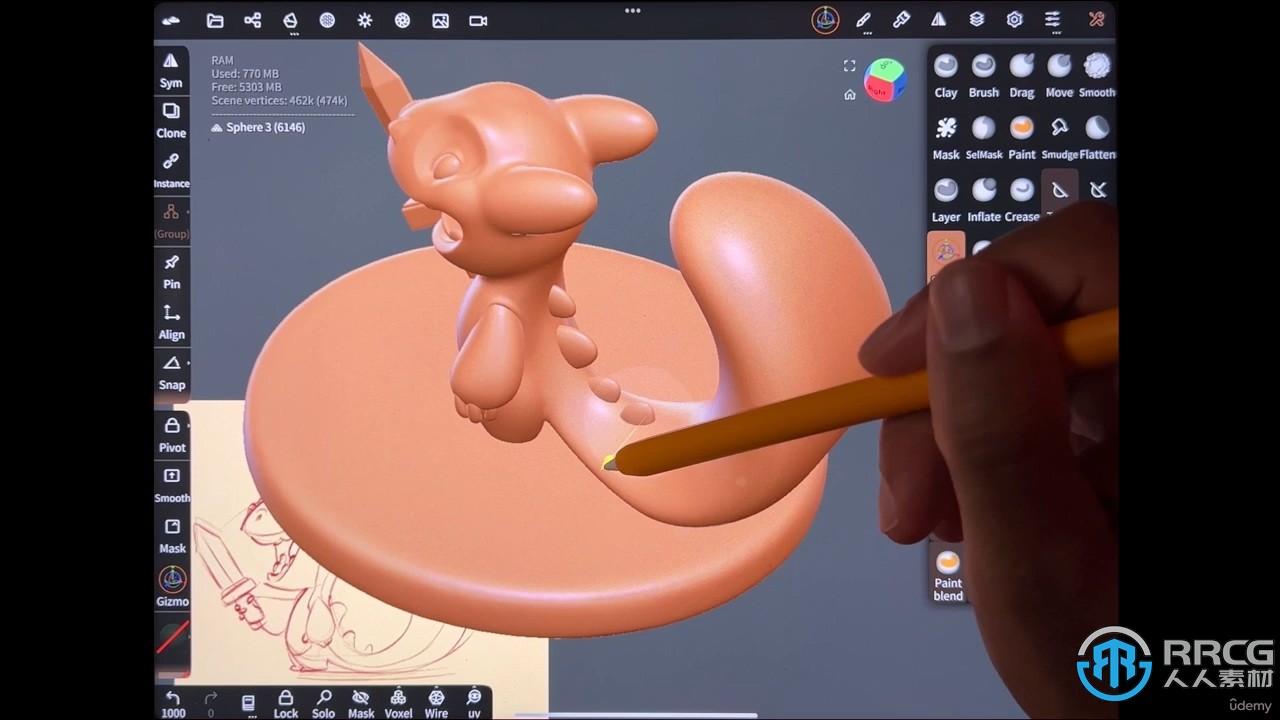The width and height of the screenshot is (1280, 720).
Task: Select the Flatten tool
Action: (x=1097, y=138)
